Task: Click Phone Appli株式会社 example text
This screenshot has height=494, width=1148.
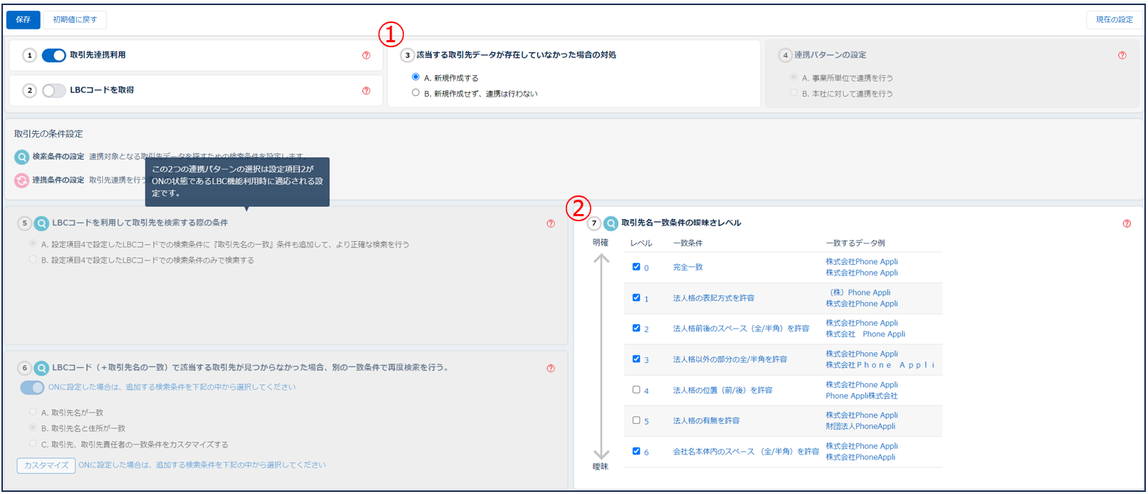Action: (861, 395)
